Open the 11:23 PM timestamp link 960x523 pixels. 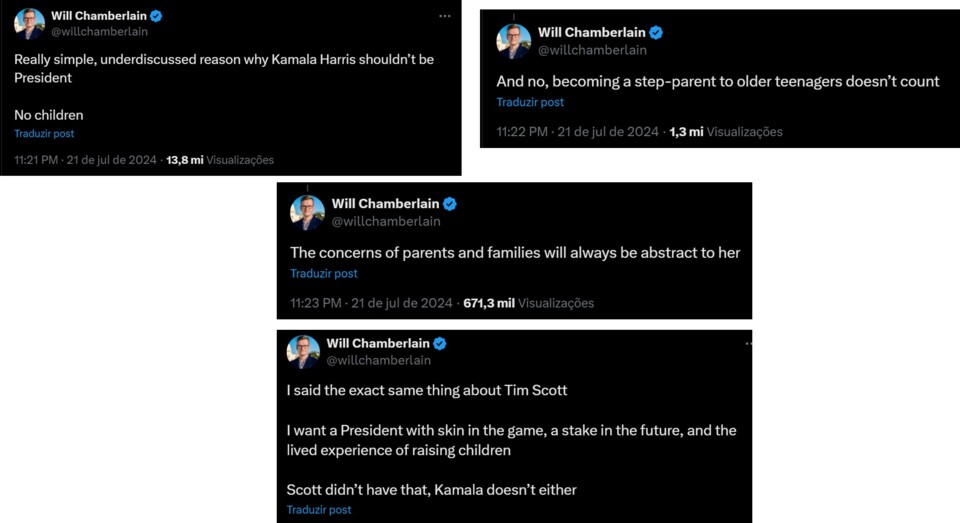click(372, 303)
